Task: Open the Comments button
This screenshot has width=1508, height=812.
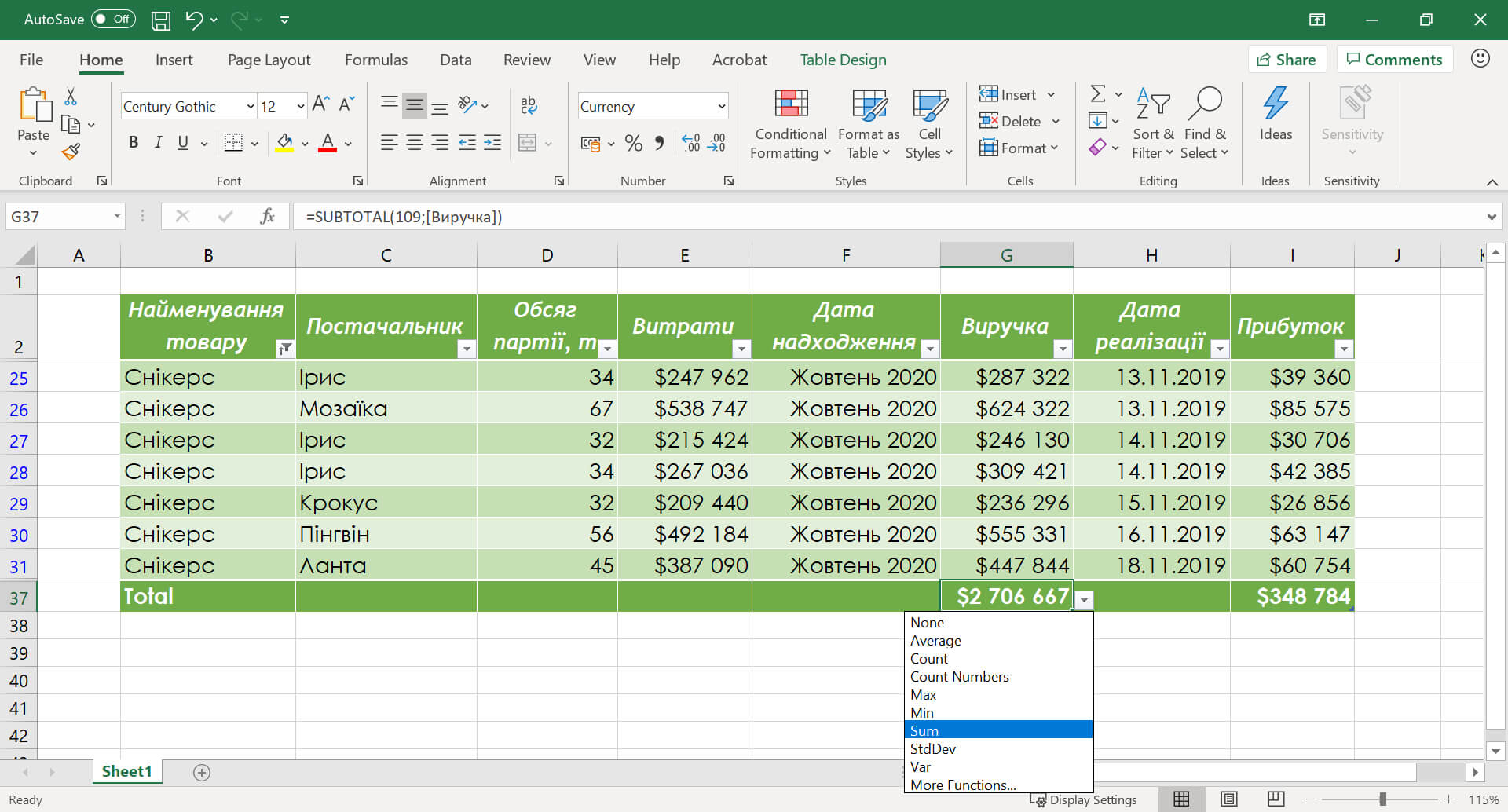Action: 1394,60
